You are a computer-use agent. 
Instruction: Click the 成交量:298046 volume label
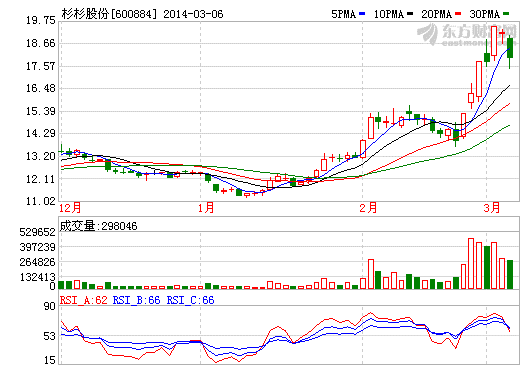coord(98,226)
